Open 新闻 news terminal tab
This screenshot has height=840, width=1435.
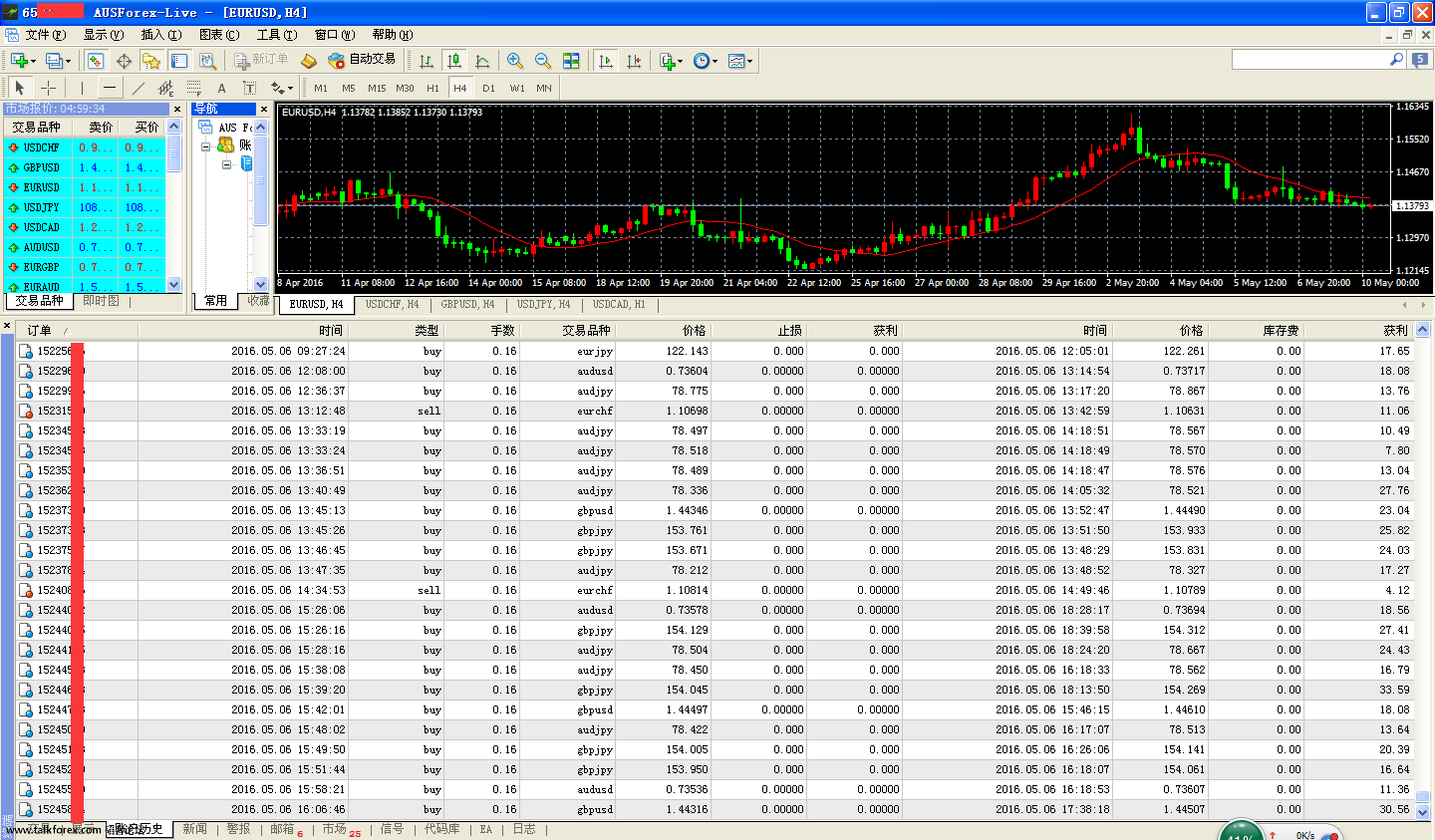click(194, 829)
